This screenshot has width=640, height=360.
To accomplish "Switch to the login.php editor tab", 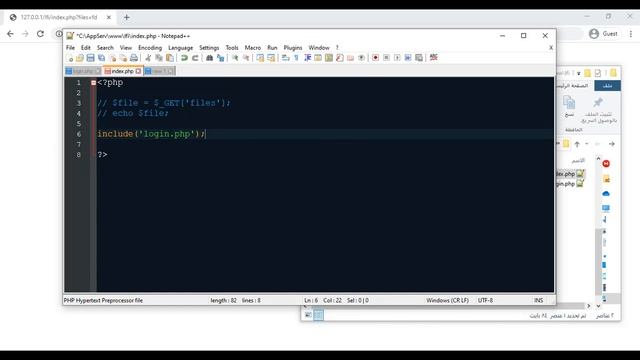I will [x=83, y=71].
